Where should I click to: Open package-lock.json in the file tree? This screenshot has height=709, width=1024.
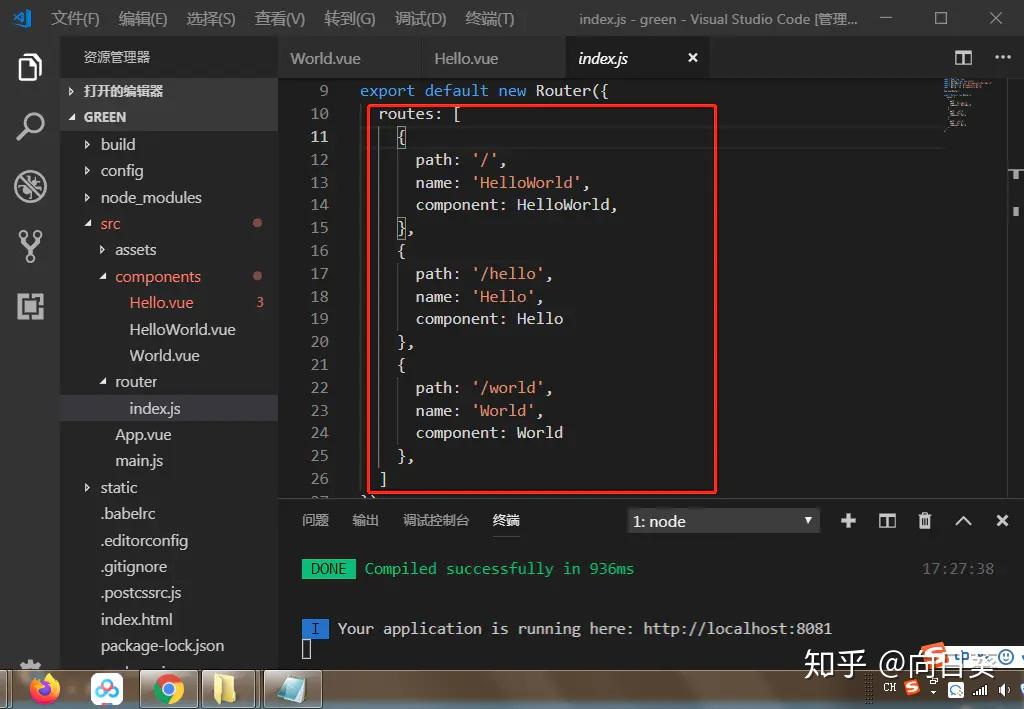tap(162, 646)
